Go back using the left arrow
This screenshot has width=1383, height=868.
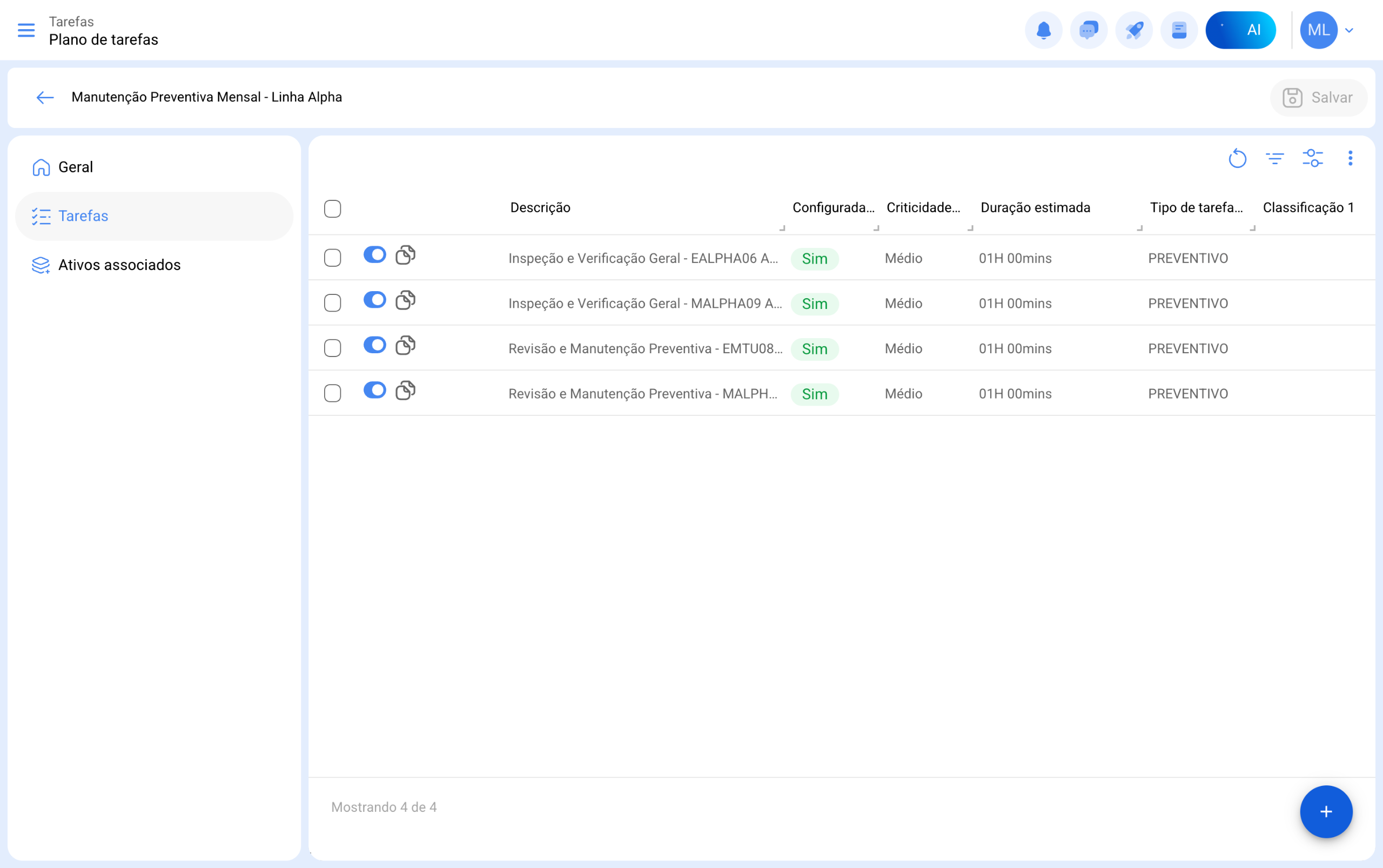pos(45,98)
